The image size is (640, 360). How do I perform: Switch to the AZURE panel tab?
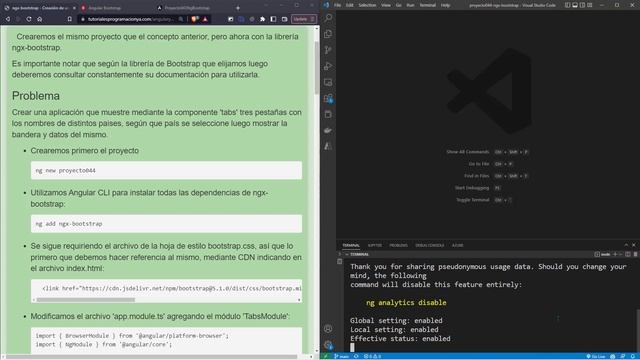[458, 245]
